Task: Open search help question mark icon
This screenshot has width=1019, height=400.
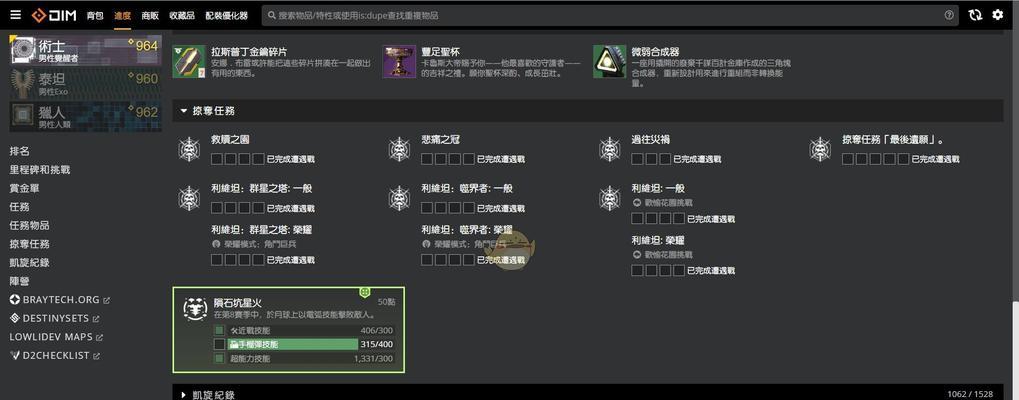Action: (949, 15)
